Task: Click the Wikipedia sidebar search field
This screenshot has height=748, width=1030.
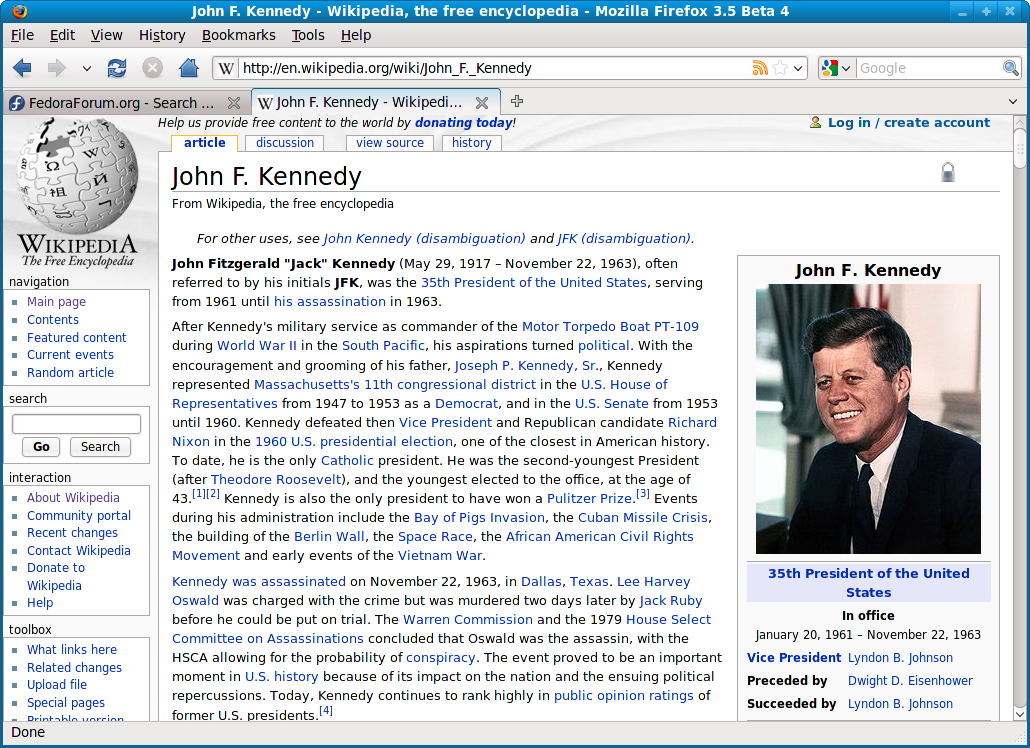Action: [x=76, y=424]
